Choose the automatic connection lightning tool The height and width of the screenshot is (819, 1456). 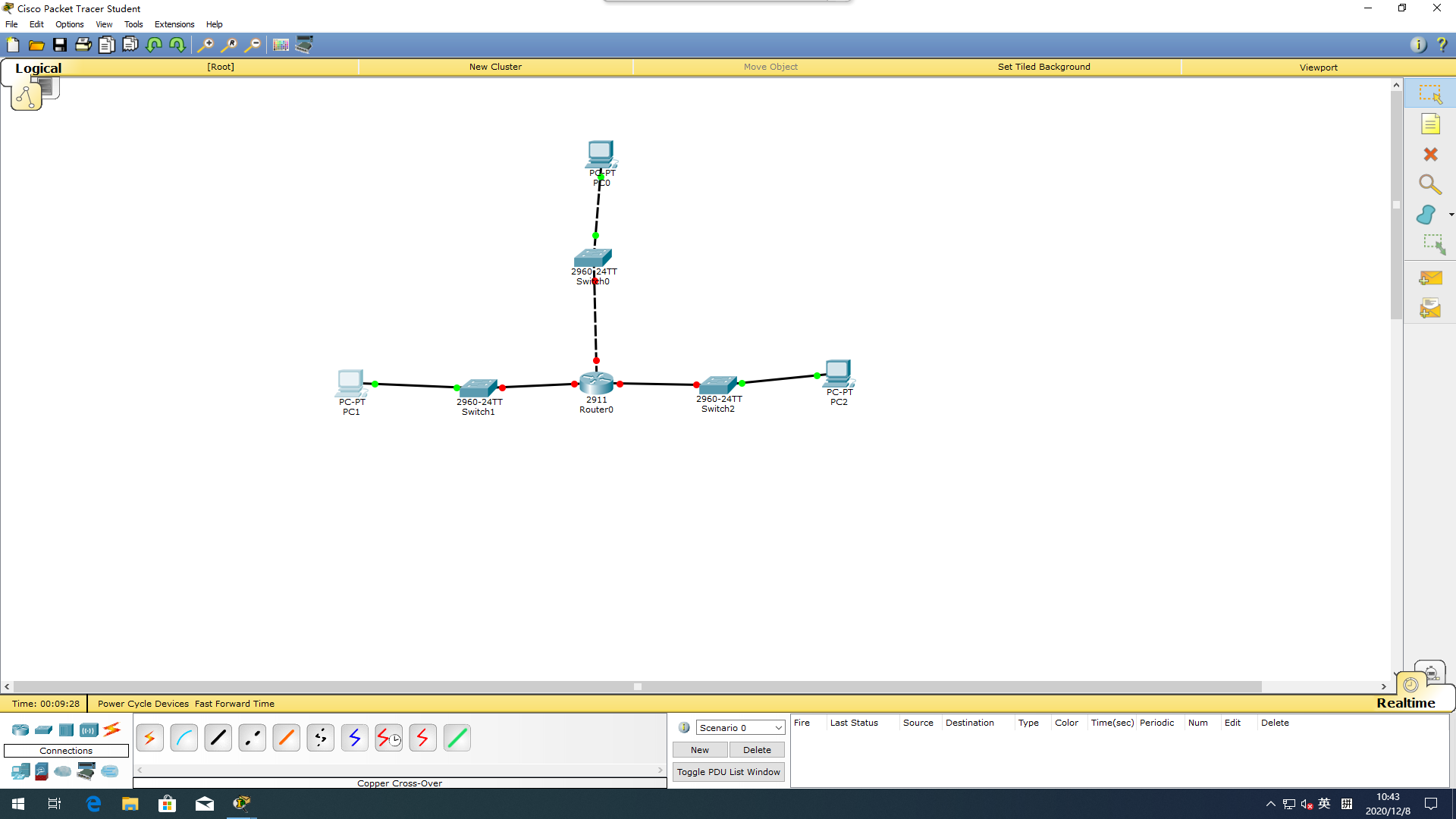point(149,737)
